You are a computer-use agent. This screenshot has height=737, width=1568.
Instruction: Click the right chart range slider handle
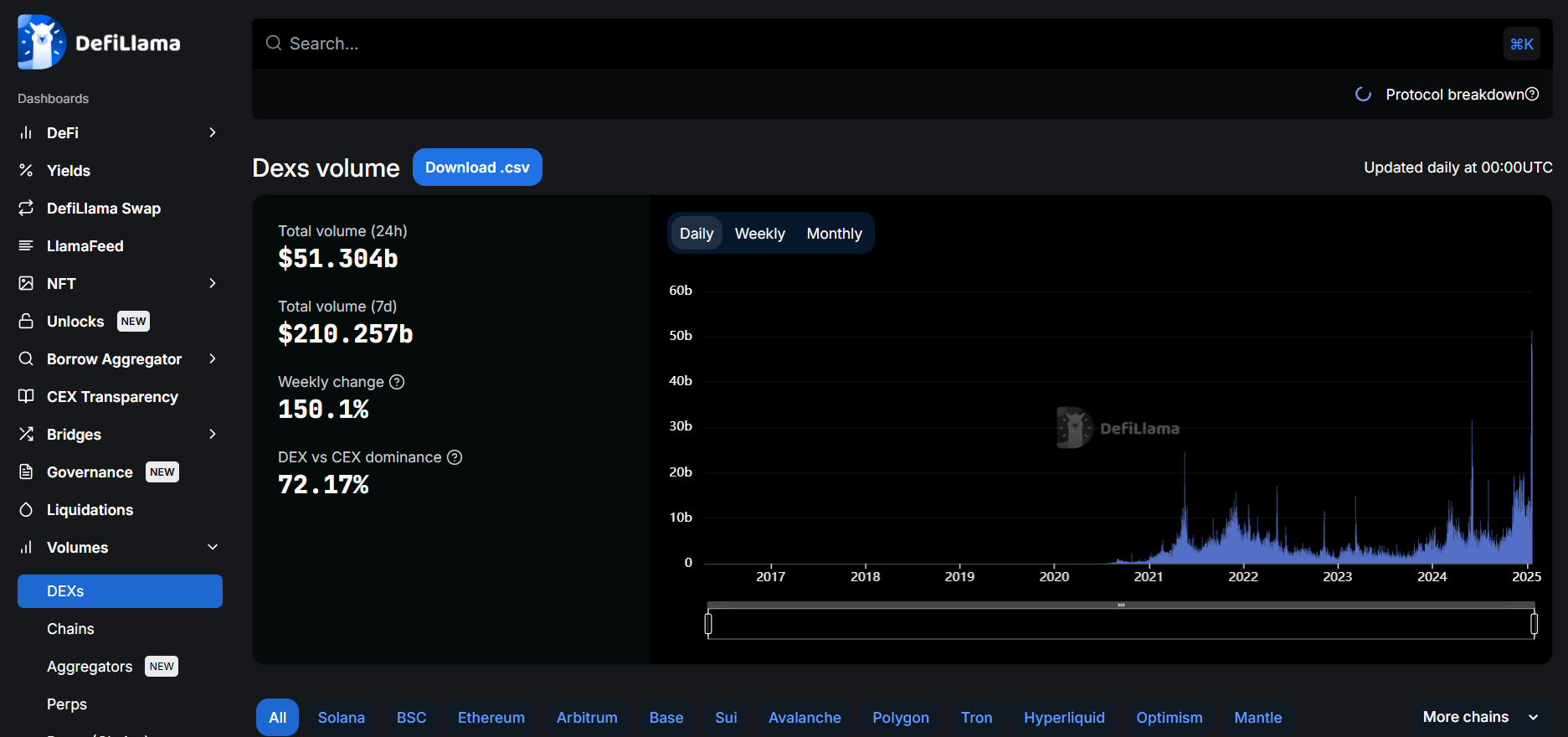tap(1534, 624)
